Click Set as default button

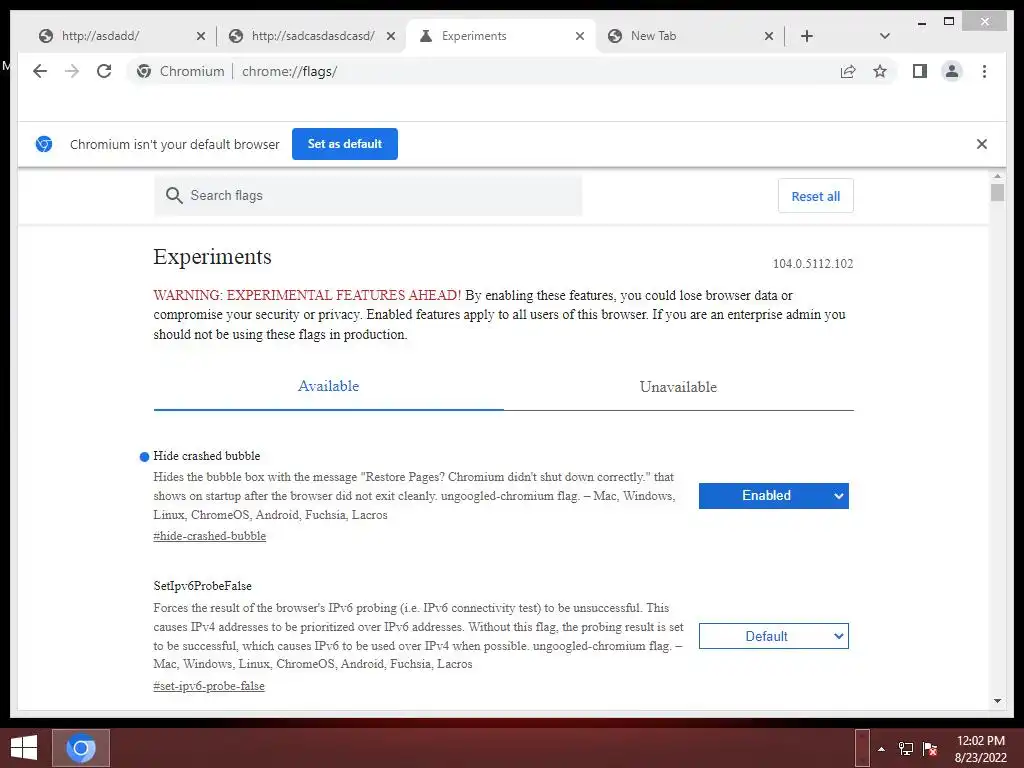tap(345, 144)
